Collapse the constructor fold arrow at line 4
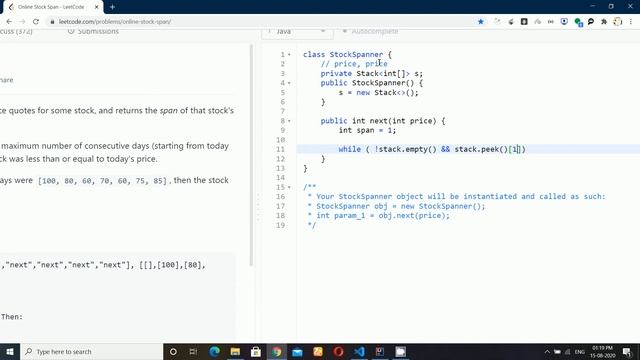Viewport: 640px width, 360px height. click(289, 83)
